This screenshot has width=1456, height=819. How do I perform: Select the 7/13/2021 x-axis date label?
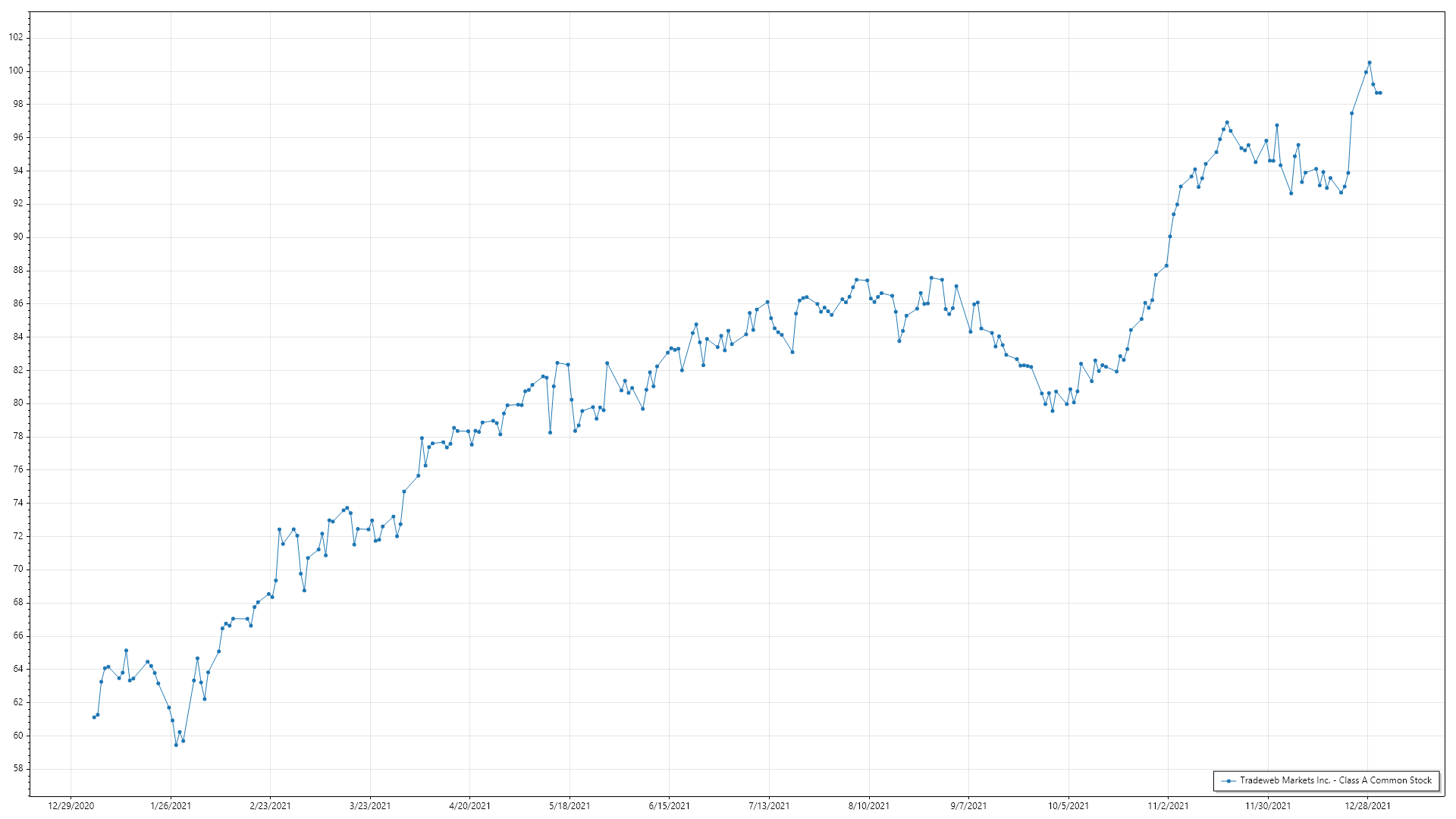[x=769, y=806]
